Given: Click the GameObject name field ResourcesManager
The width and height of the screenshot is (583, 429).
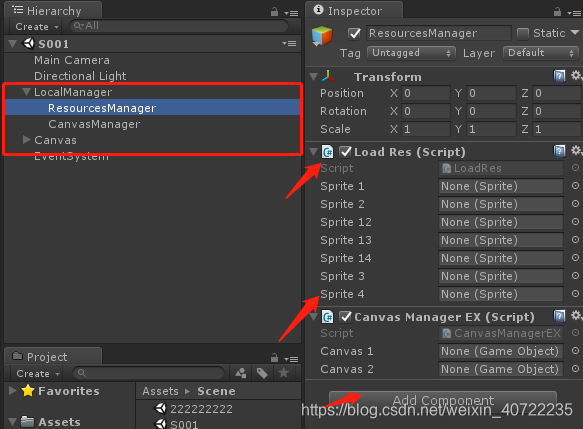Looking at the screenshot, I should coord(438,33).
